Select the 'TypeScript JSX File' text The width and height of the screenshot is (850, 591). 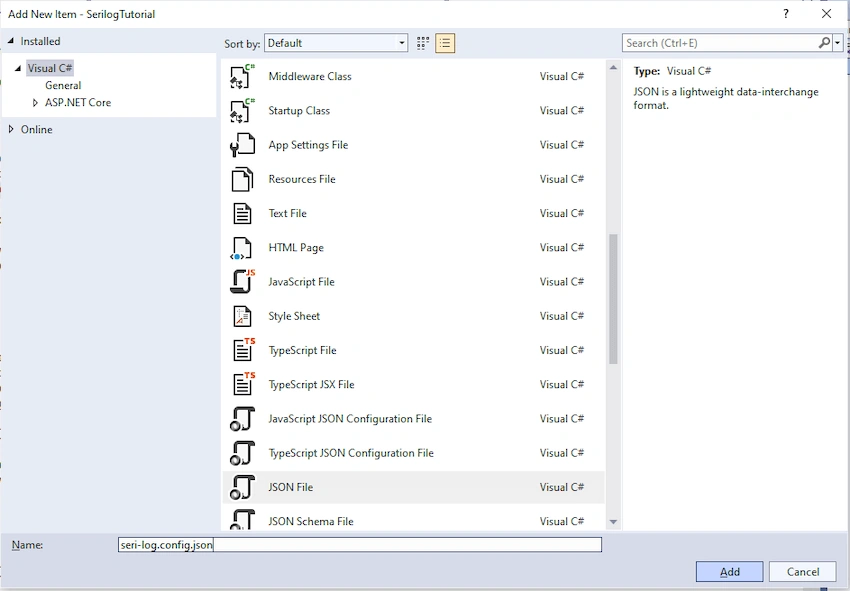(x=311, y=384)
